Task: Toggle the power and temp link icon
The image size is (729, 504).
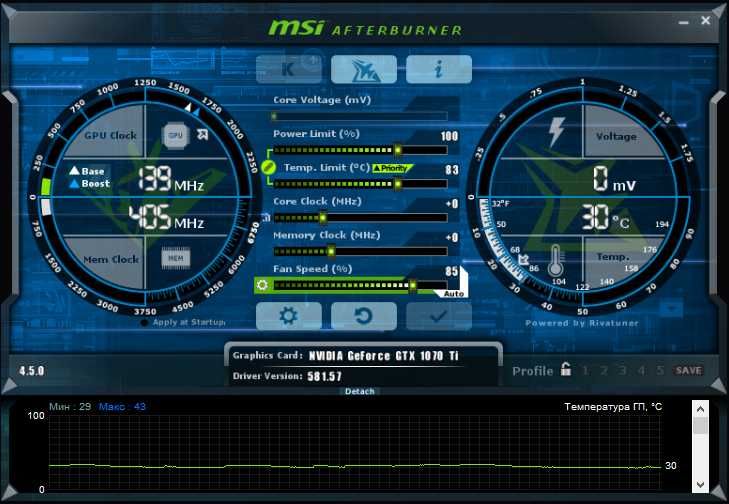Action: 268,167
